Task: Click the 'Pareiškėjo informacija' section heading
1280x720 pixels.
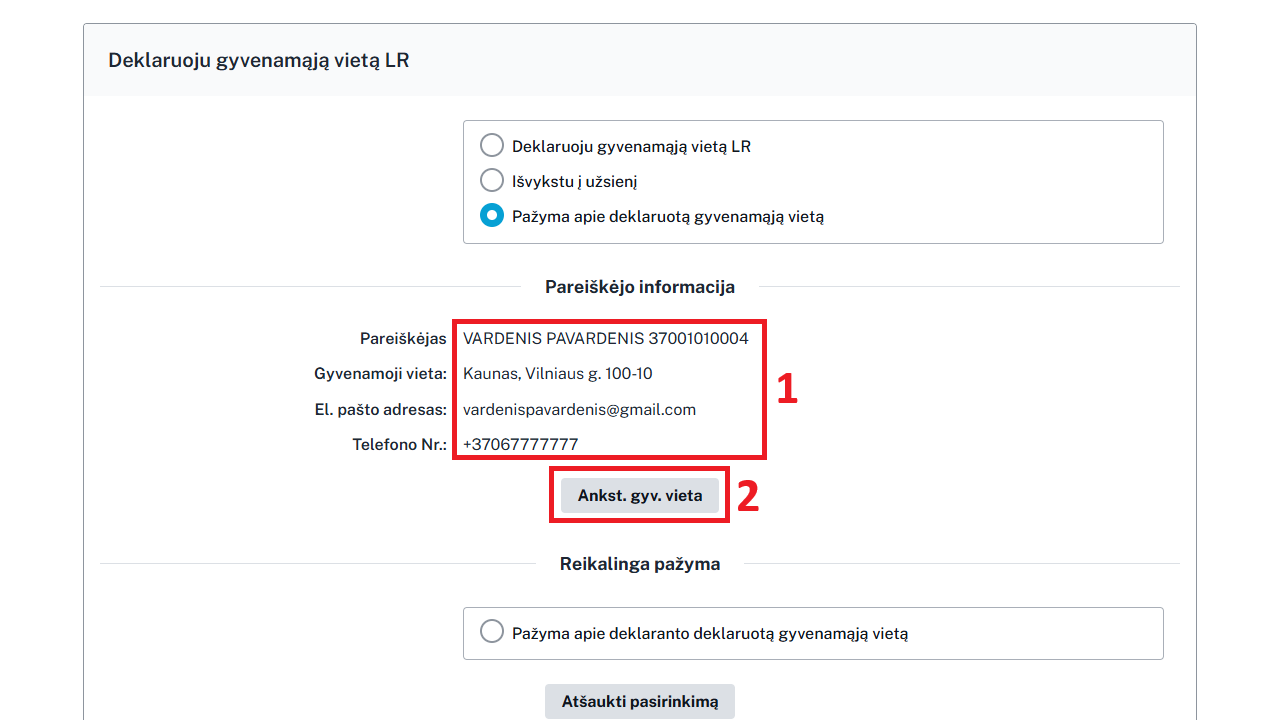Action: click(x=640, y=287)
